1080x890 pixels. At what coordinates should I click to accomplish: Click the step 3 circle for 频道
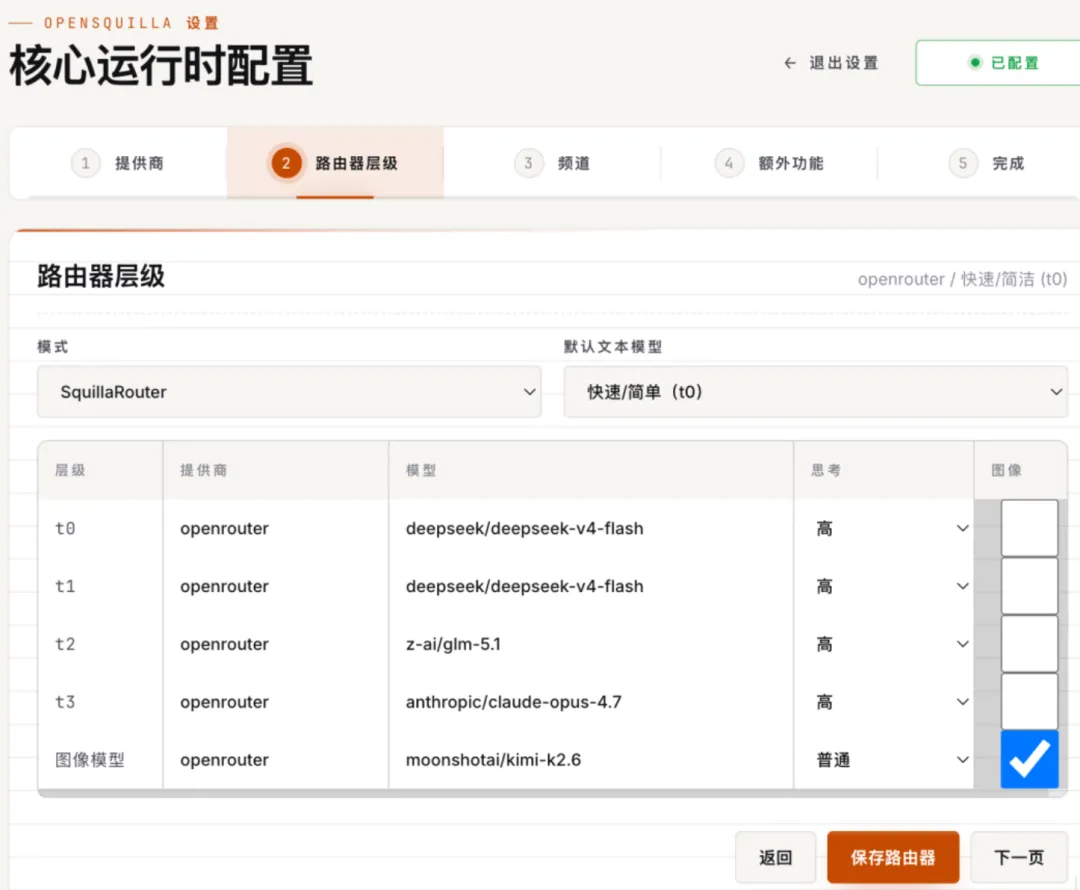click(x=528, y=163)
